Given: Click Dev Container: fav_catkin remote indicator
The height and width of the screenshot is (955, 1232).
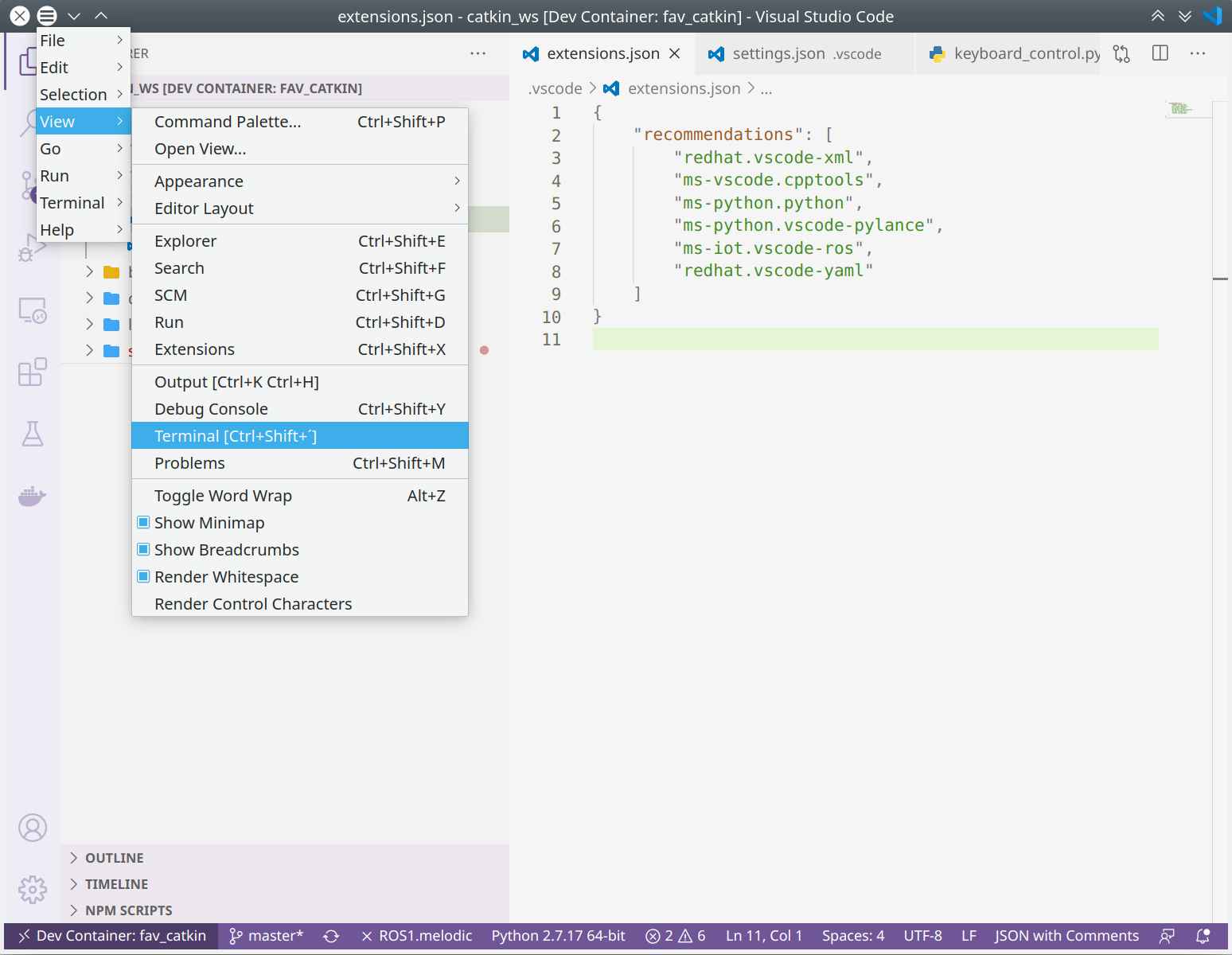Looking at the screenshot, I should pyautogui.click(x=111, y=936).
